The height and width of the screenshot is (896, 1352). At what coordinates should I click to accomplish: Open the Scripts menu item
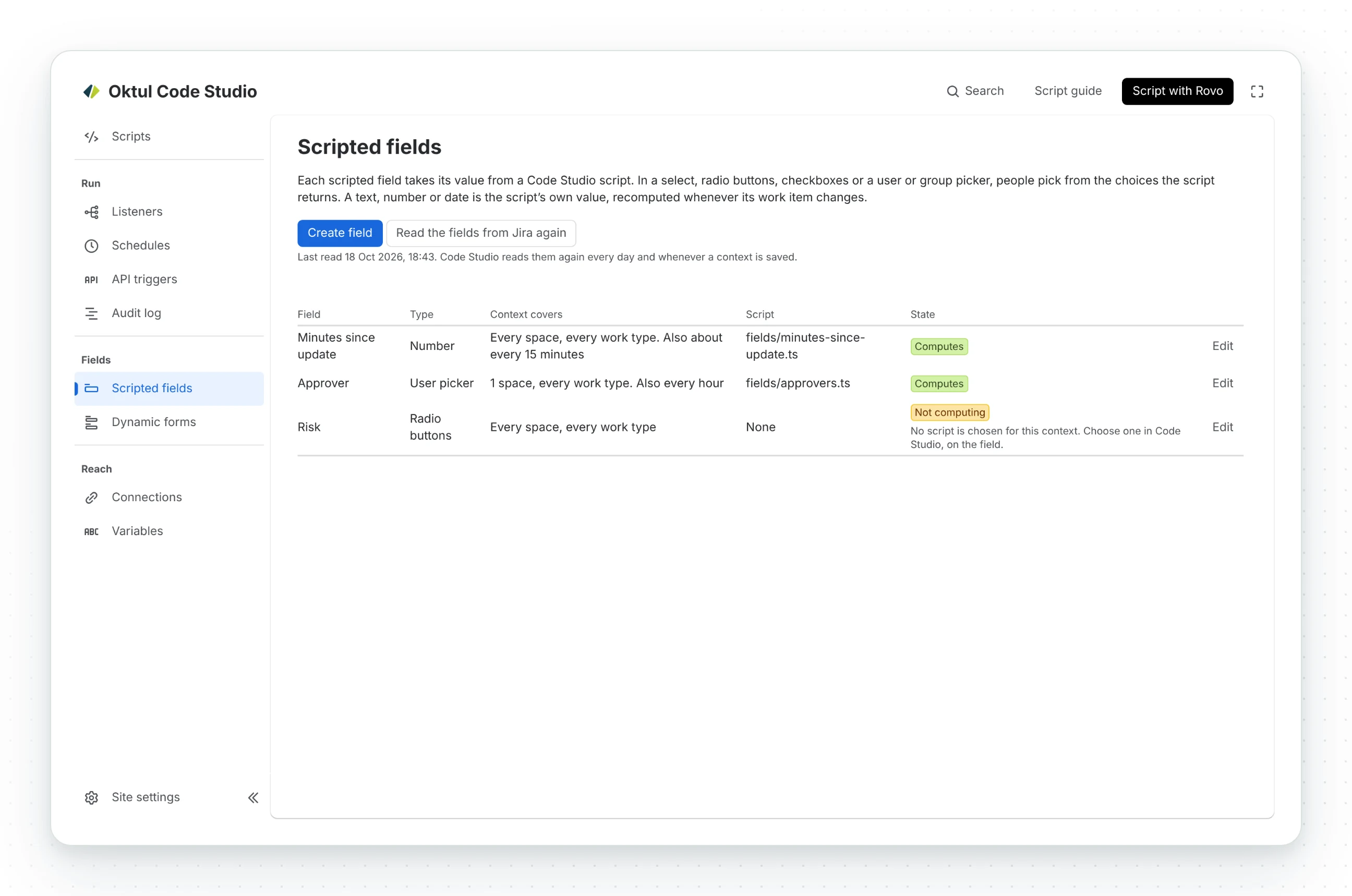tap(169, 137)
